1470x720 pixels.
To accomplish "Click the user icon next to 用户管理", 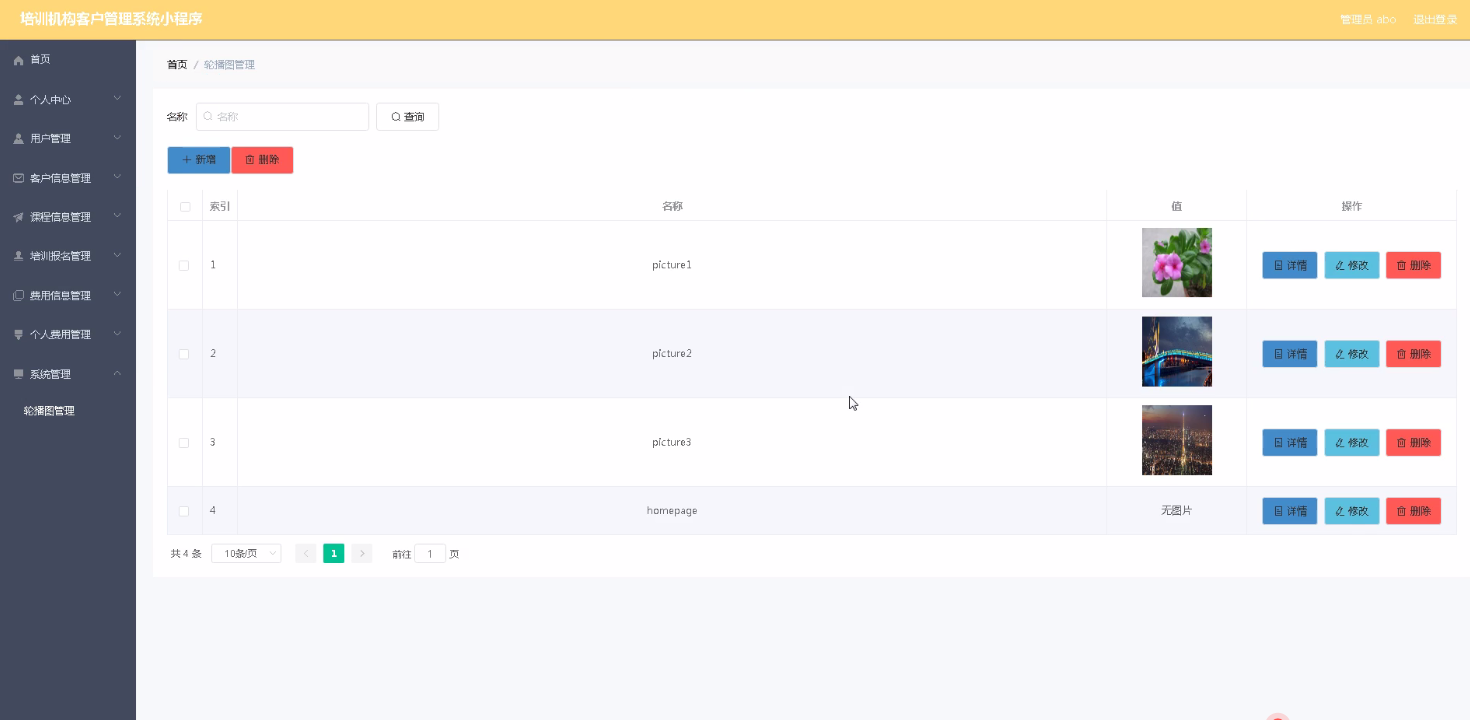I will pos(18,138).
